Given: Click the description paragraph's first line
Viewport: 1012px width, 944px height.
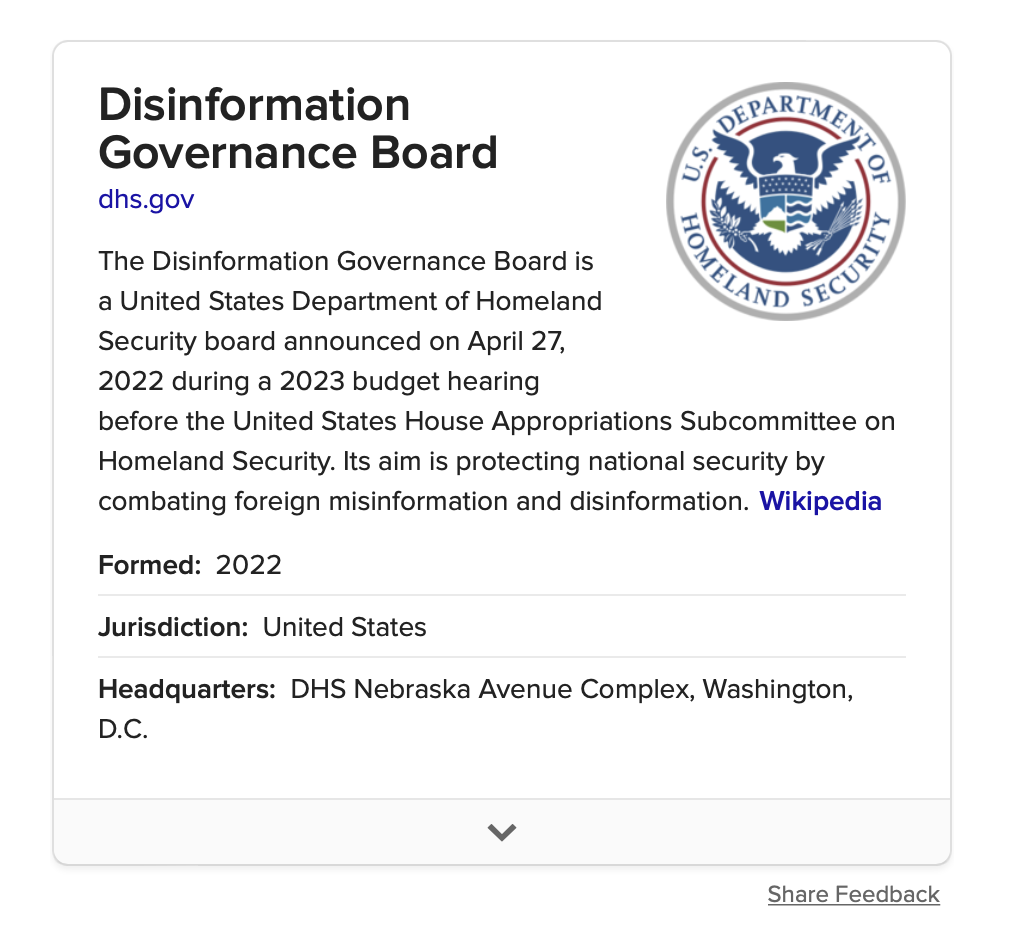Looking at the screenshot, I should (345, 261).
